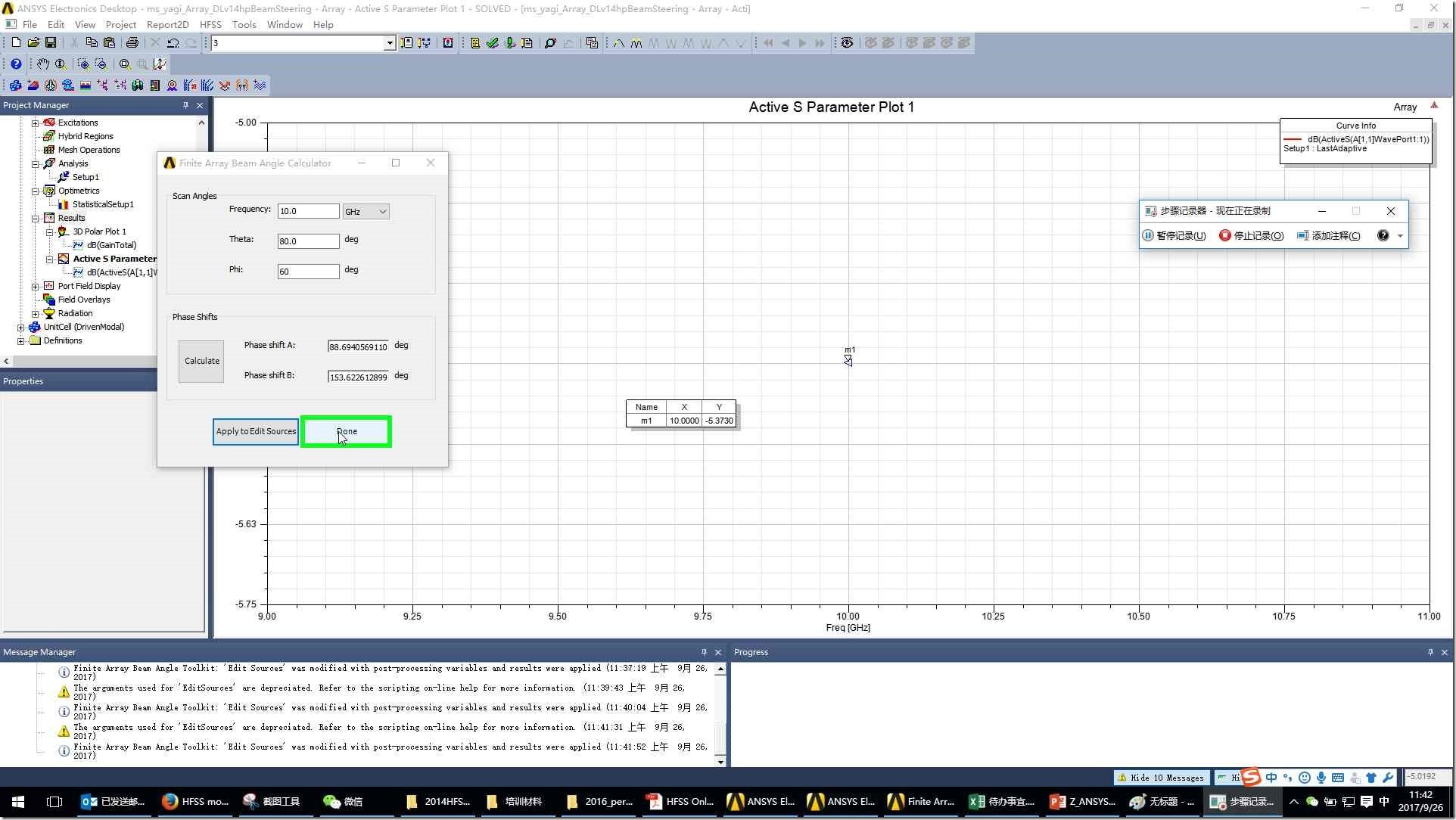Expand the Radiation tree node
Image resolution: width=1456 pixels, height=820 pixels.
pos(35,313)
